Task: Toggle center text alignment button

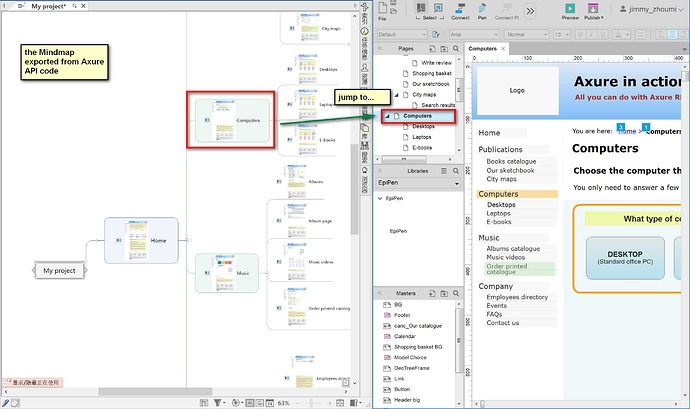Action: pos(672,34)
